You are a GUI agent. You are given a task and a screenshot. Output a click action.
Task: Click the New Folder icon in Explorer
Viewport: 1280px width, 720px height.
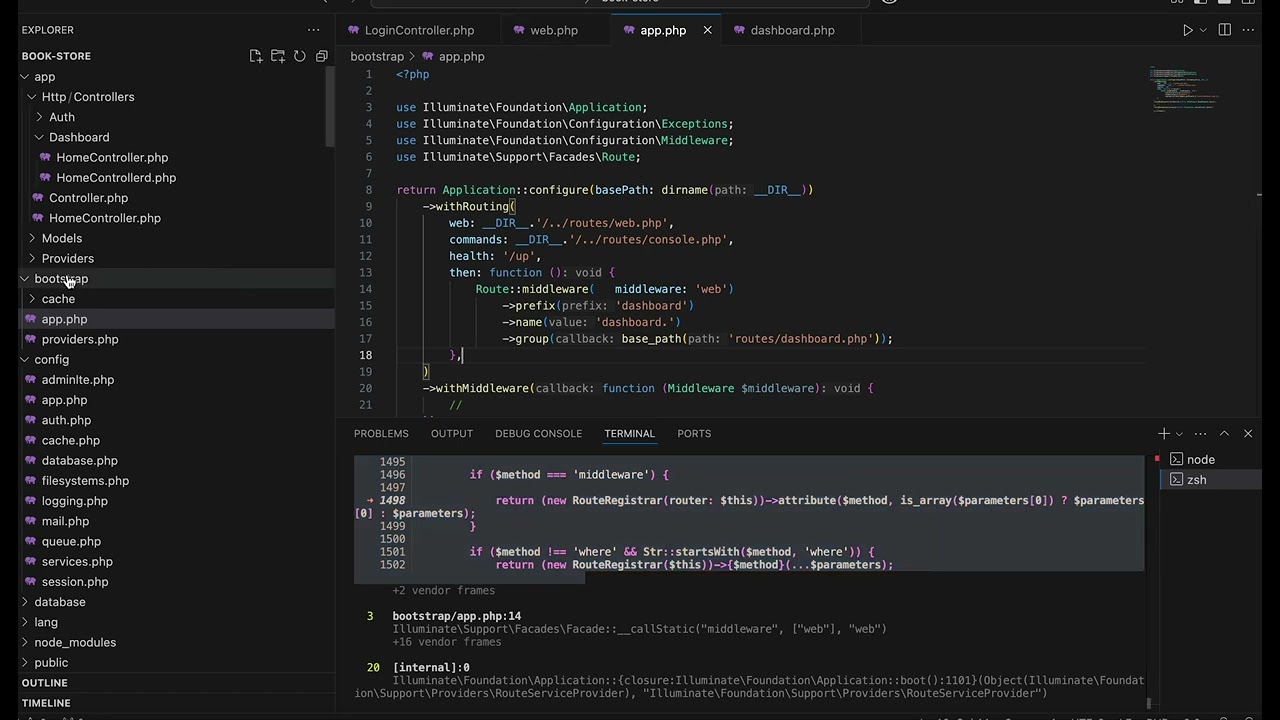[x=278, y=56]
